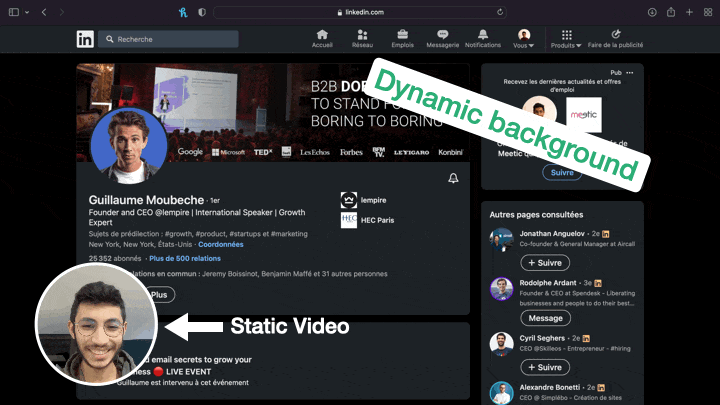Click the profile banner cover image

(273, 112)
